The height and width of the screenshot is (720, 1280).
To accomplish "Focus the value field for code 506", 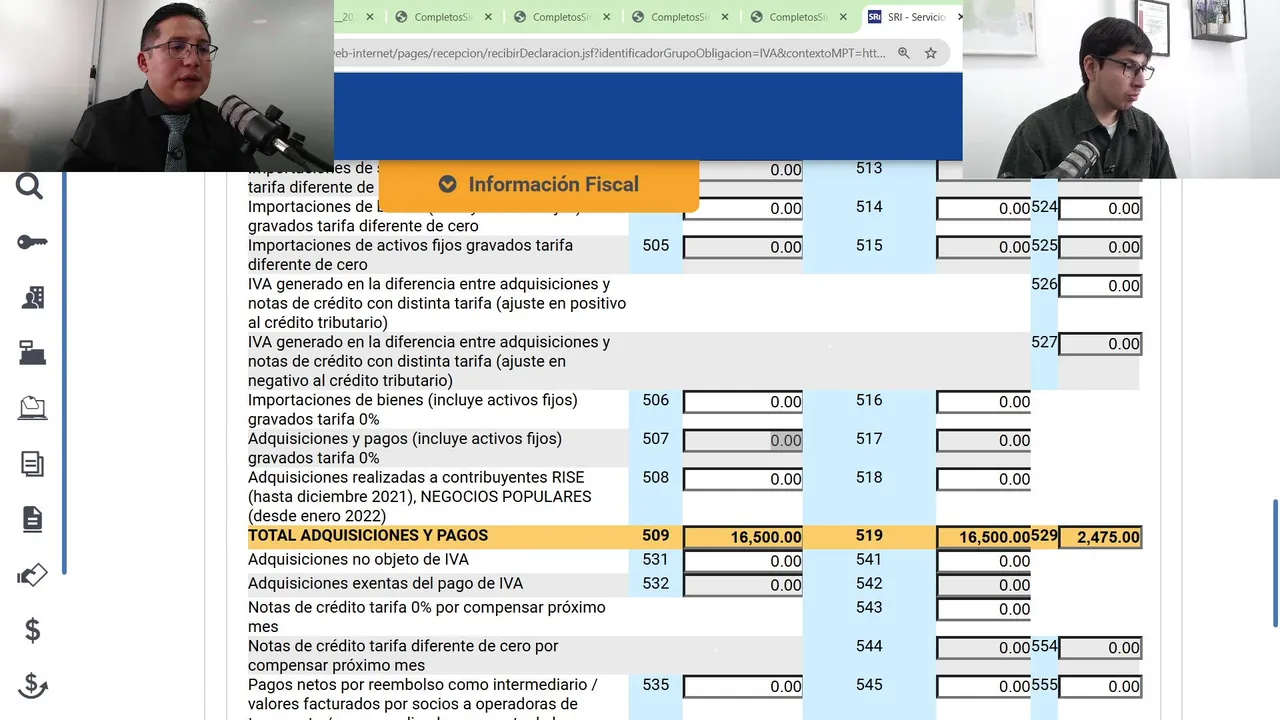I will pos(743,402).
